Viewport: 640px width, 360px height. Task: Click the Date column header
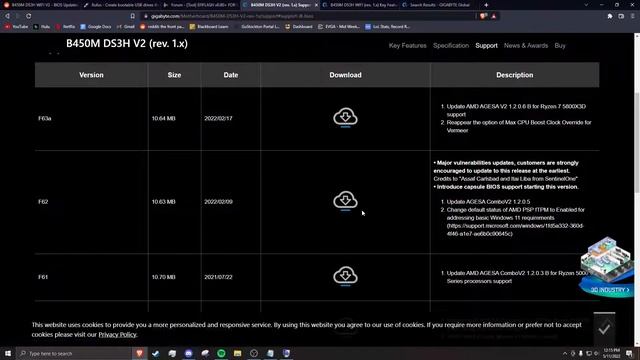point(231,75)
